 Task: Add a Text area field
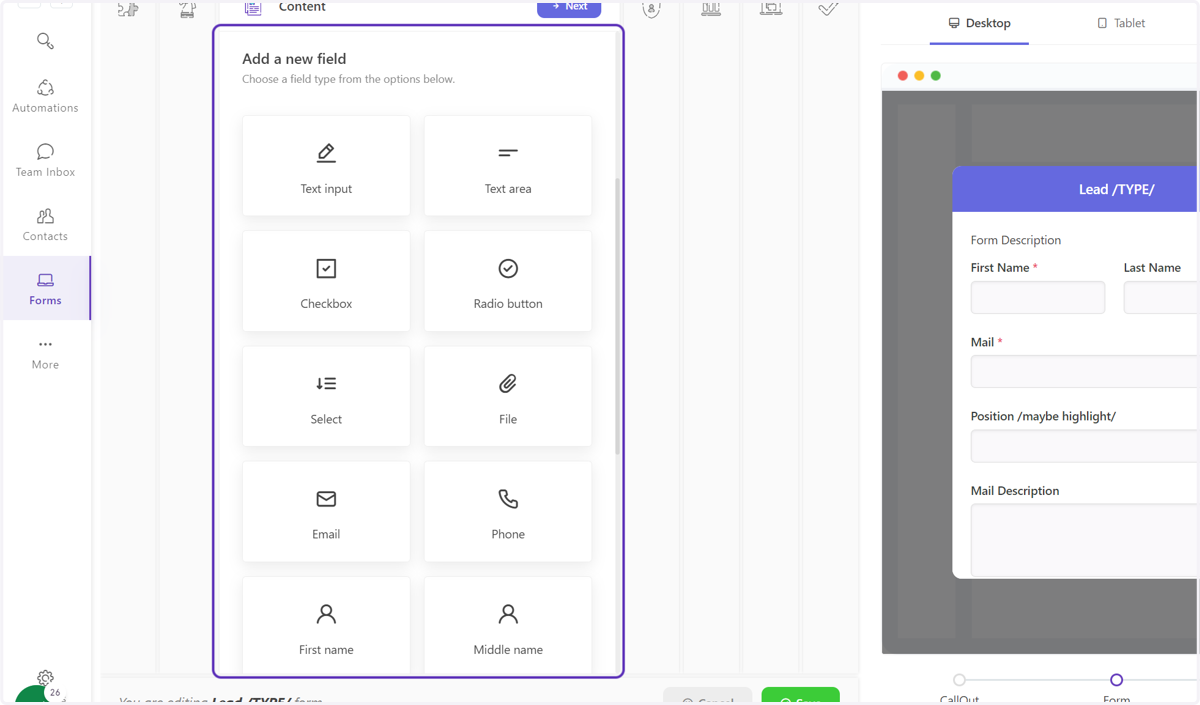(508, 166)
